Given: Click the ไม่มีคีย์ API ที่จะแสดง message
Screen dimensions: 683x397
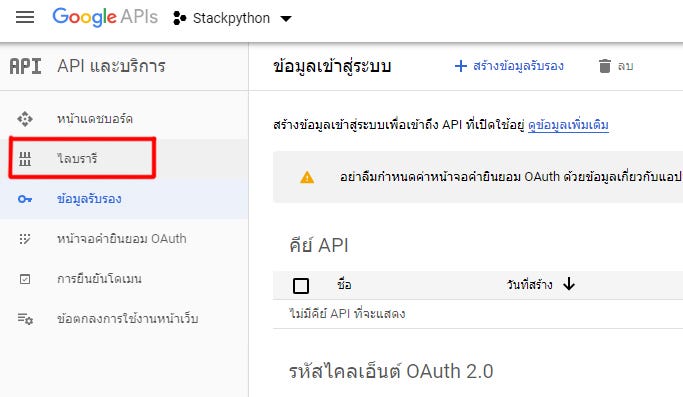Looking at the screenshot, I should [347, 314].
